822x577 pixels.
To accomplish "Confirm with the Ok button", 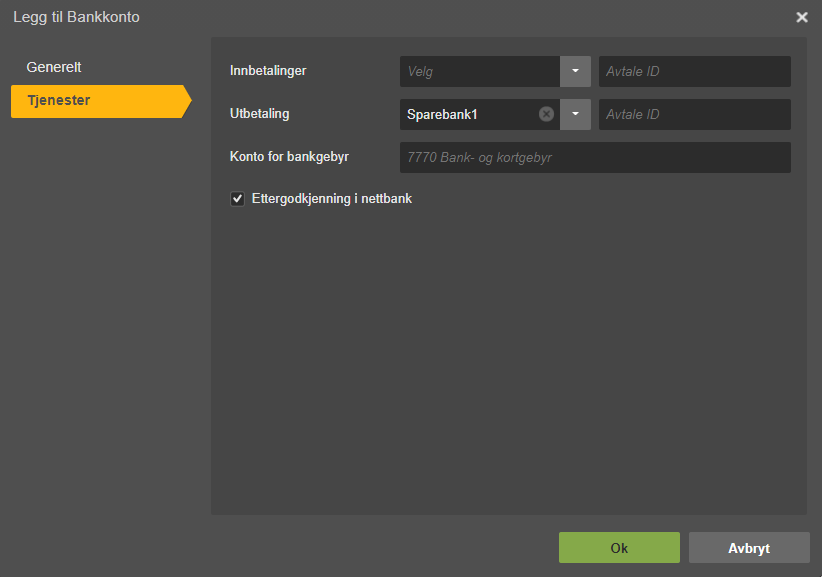I will pyautogui.click(x=619, y=548).
